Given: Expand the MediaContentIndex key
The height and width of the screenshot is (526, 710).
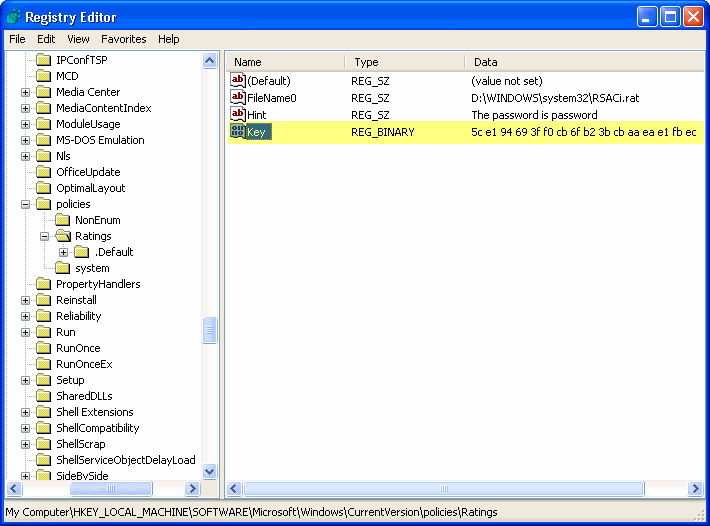Looking at the screenshot, I should click(x=25, y=108).
